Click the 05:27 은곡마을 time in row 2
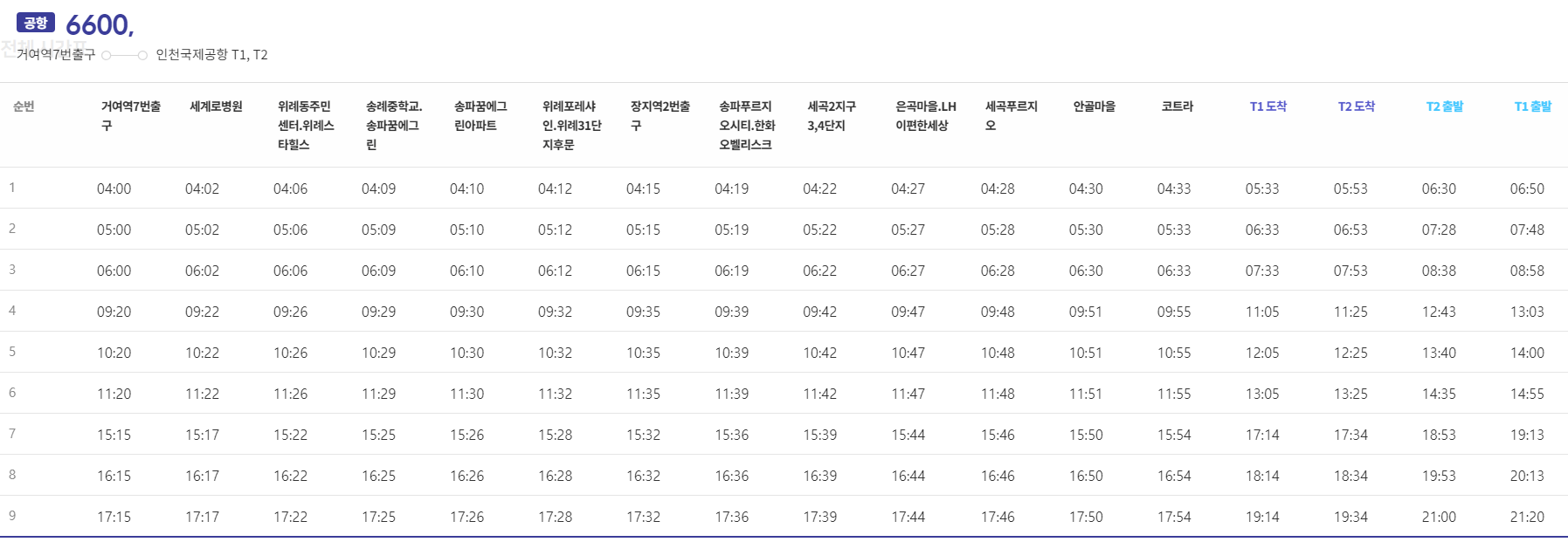The image size is (1568, 542). click(908, 230)
